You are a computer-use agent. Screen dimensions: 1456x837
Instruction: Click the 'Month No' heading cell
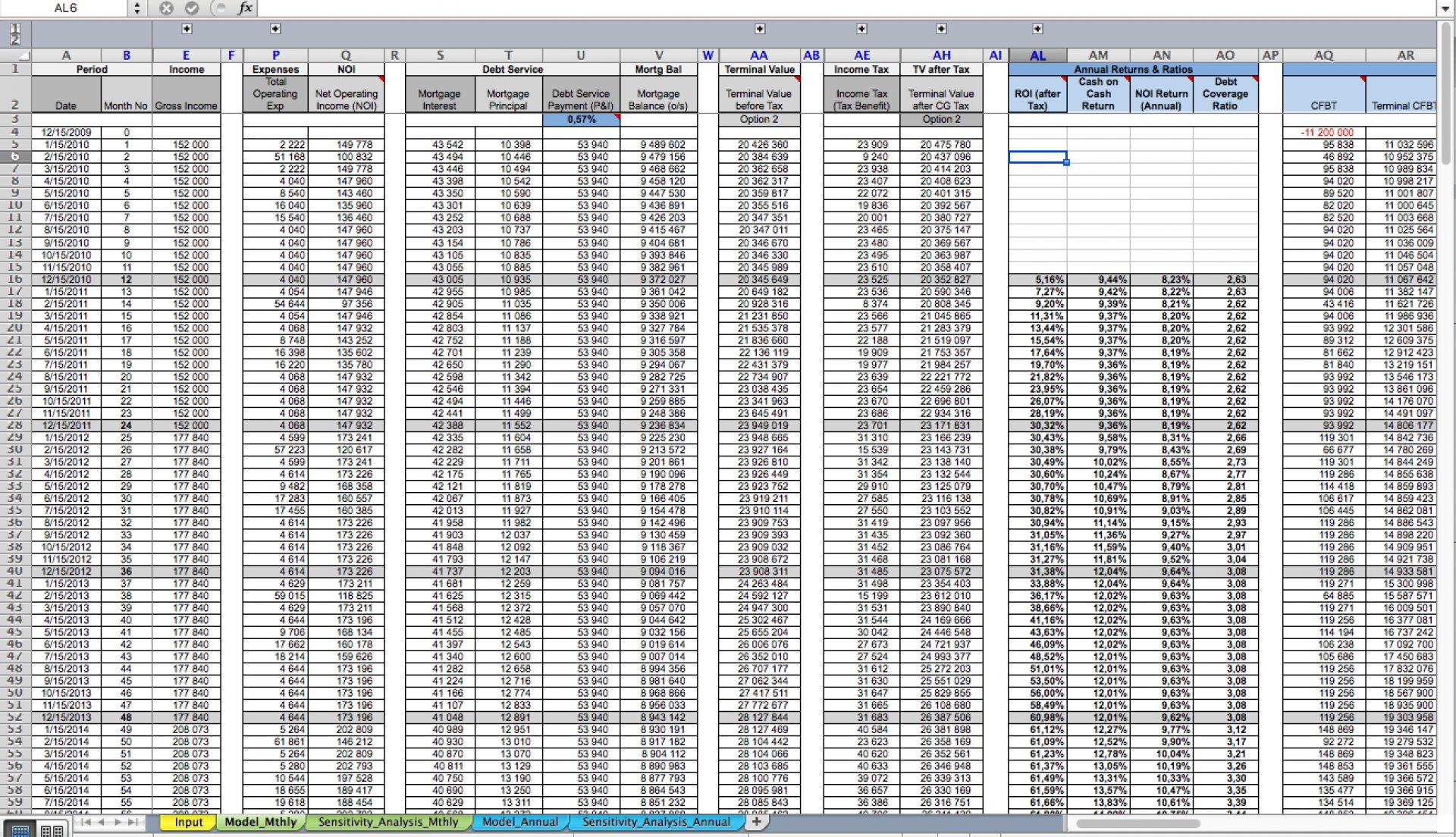[126, 94]
